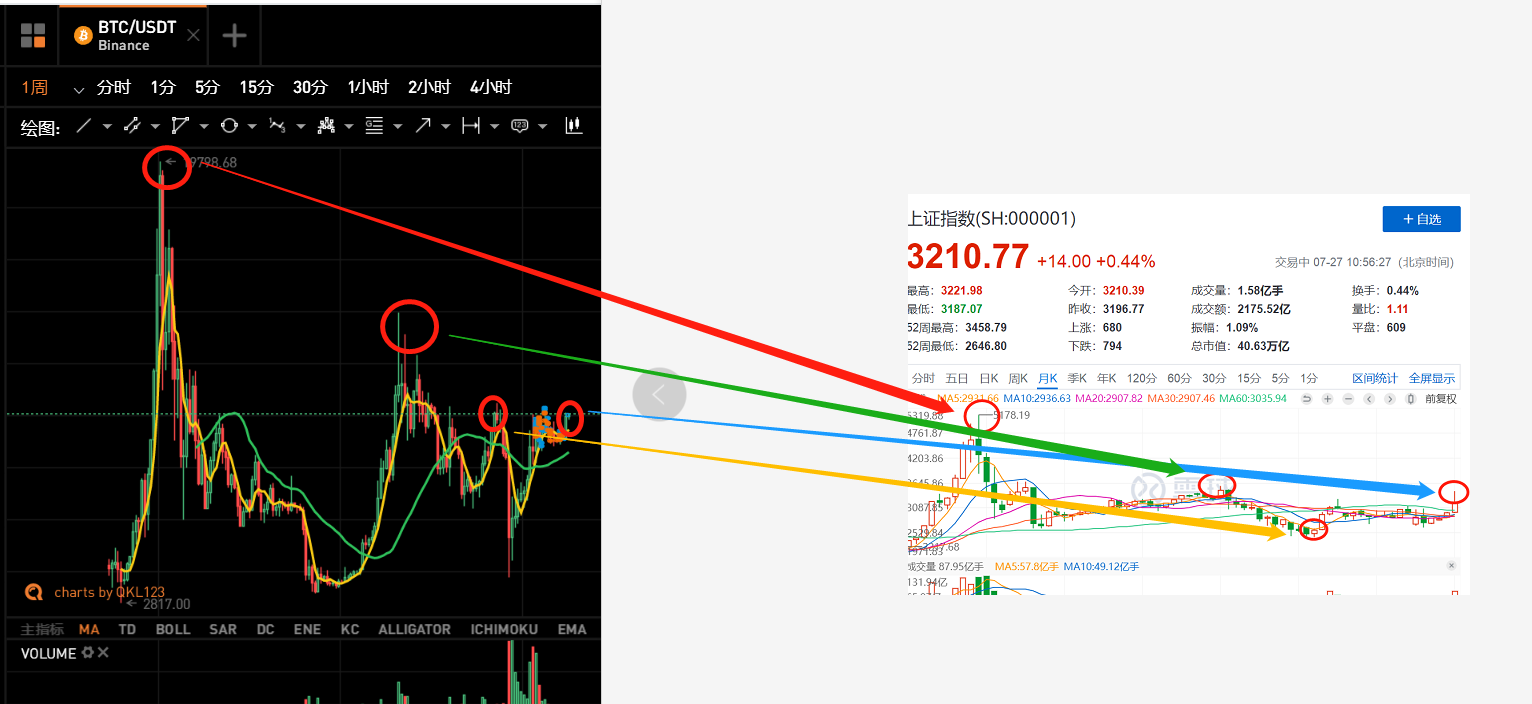Select the parallel channel drawing tool
1532x704 pixels.
(x=132, y=126)
